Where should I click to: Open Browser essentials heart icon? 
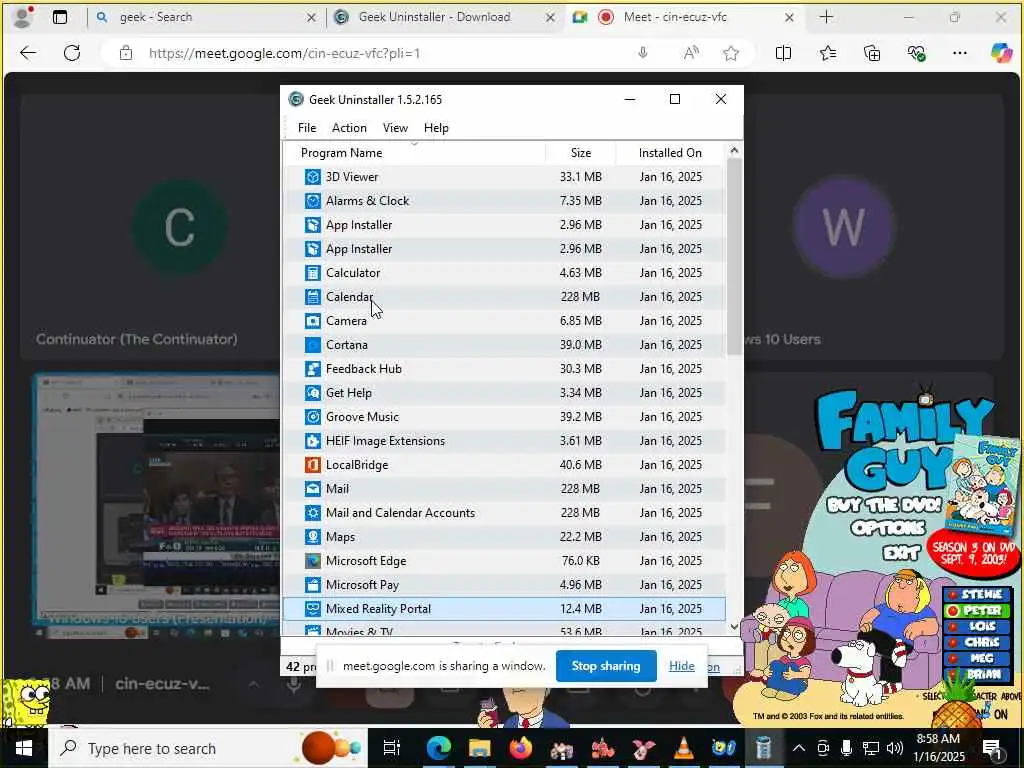coord(916,54)
